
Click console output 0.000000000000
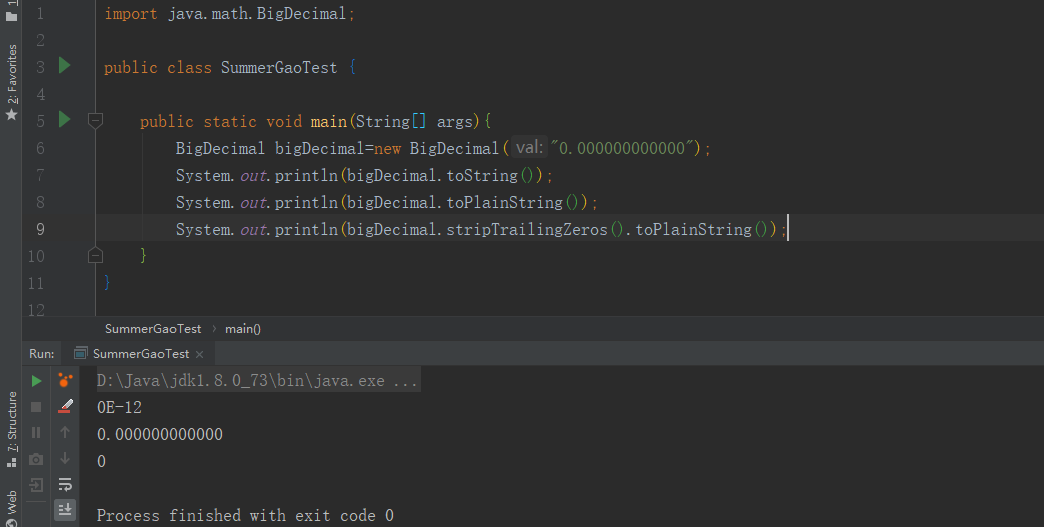pyautogui.click(x=160, y=435)
